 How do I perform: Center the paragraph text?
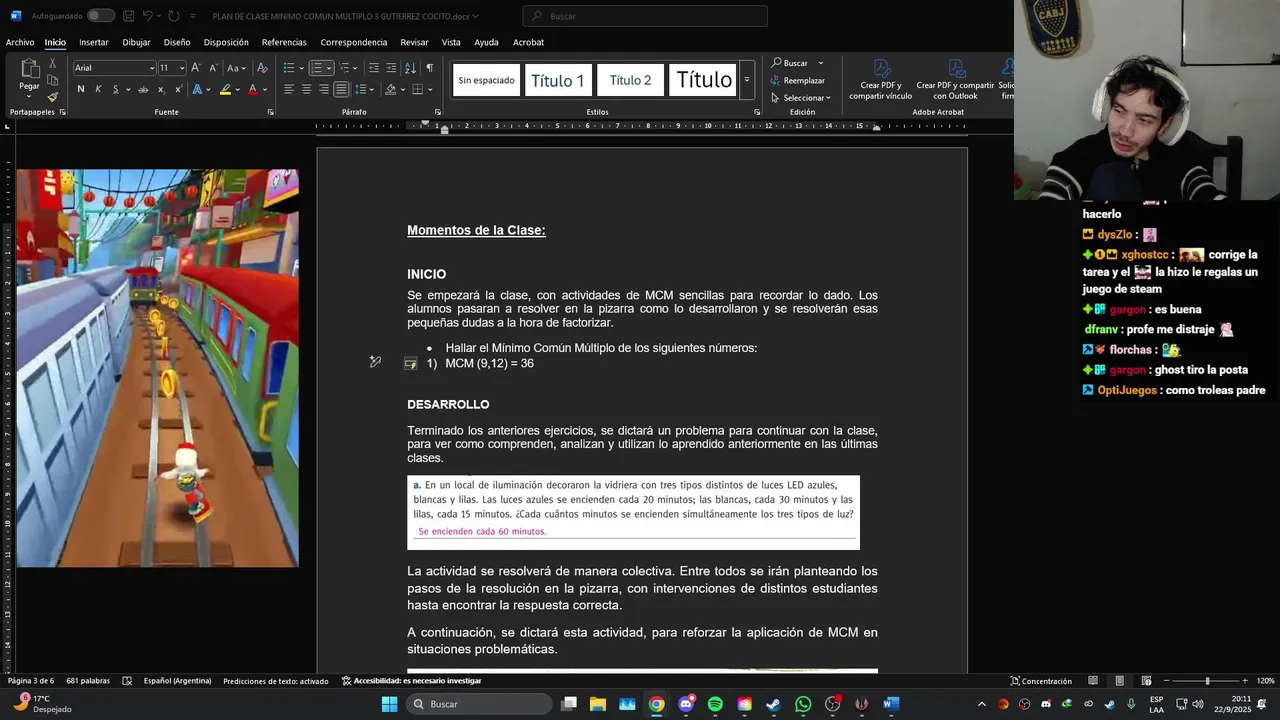(307, 89)
